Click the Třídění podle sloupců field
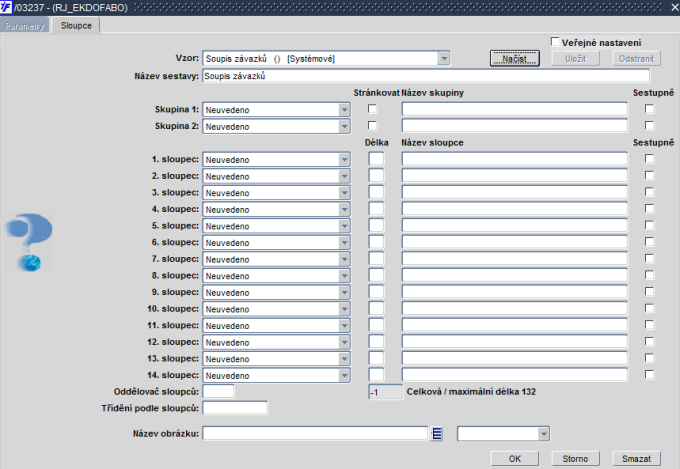The height and width of the screenshot is (469, 680). click(x=235, y=408)
